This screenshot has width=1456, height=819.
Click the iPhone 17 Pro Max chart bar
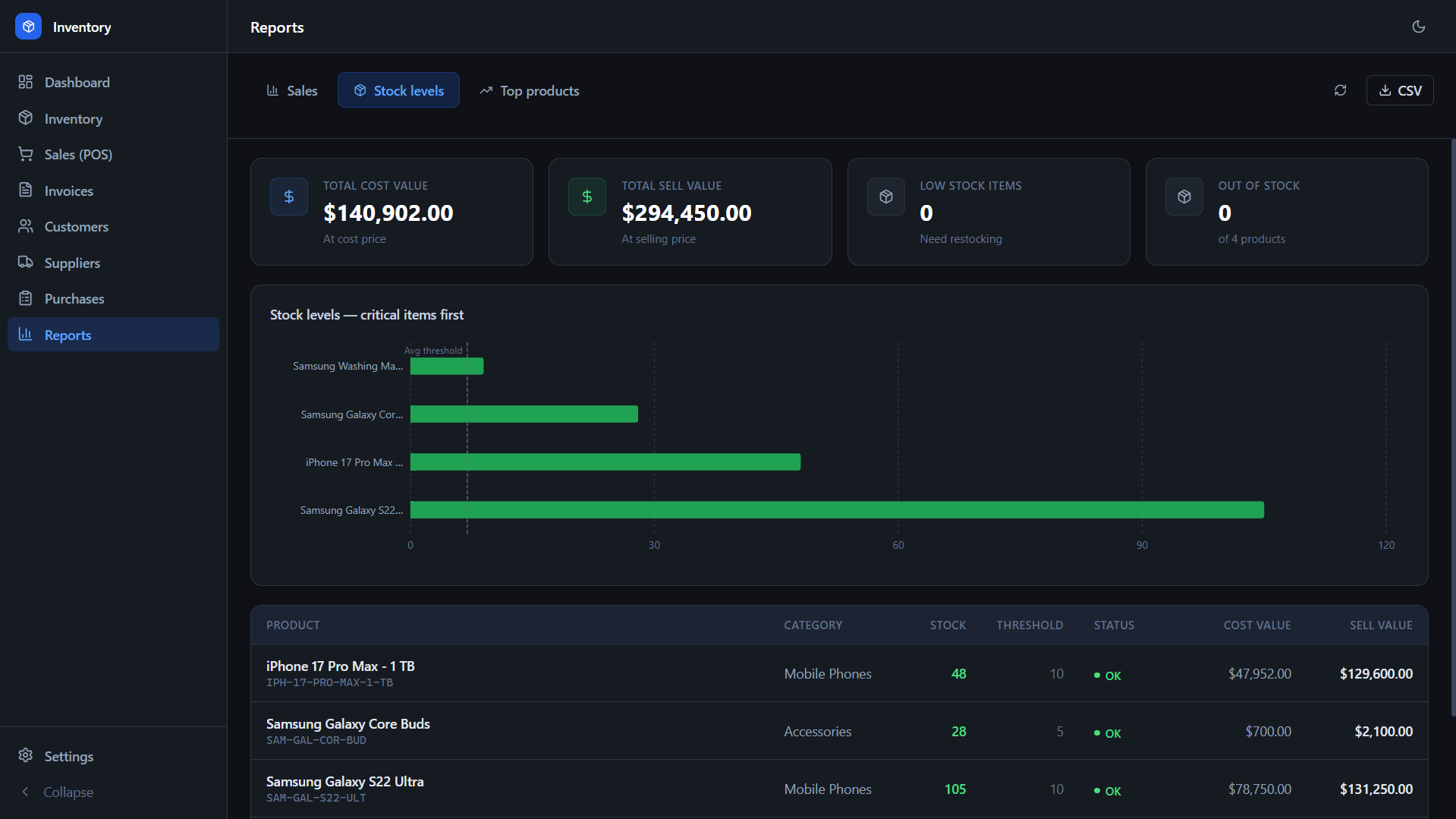tap(605, 462)
